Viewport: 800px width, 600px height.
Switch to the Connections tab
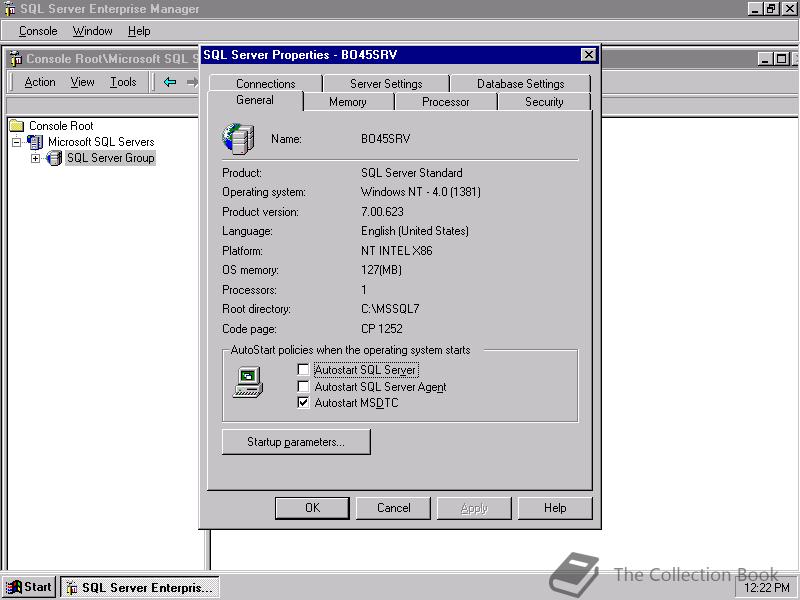(265, 83)
